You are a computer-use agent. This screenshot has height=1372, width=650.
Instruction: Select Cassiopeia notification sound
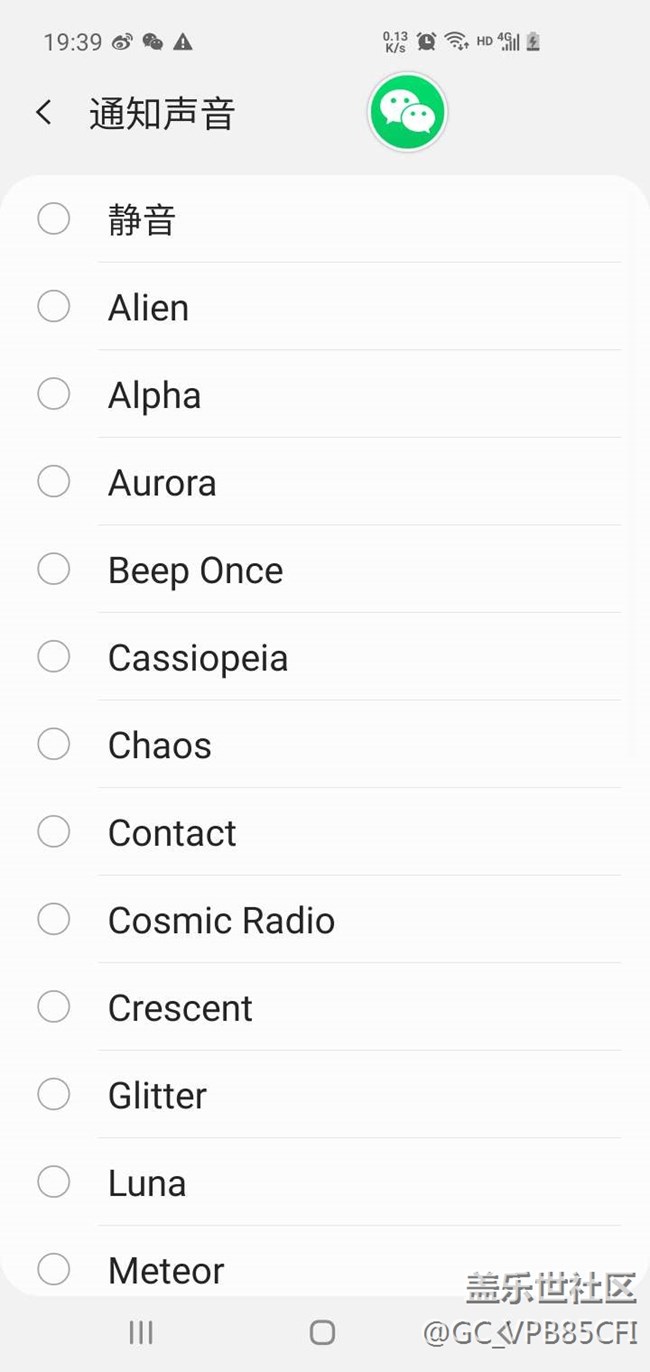tap(198, 658)
